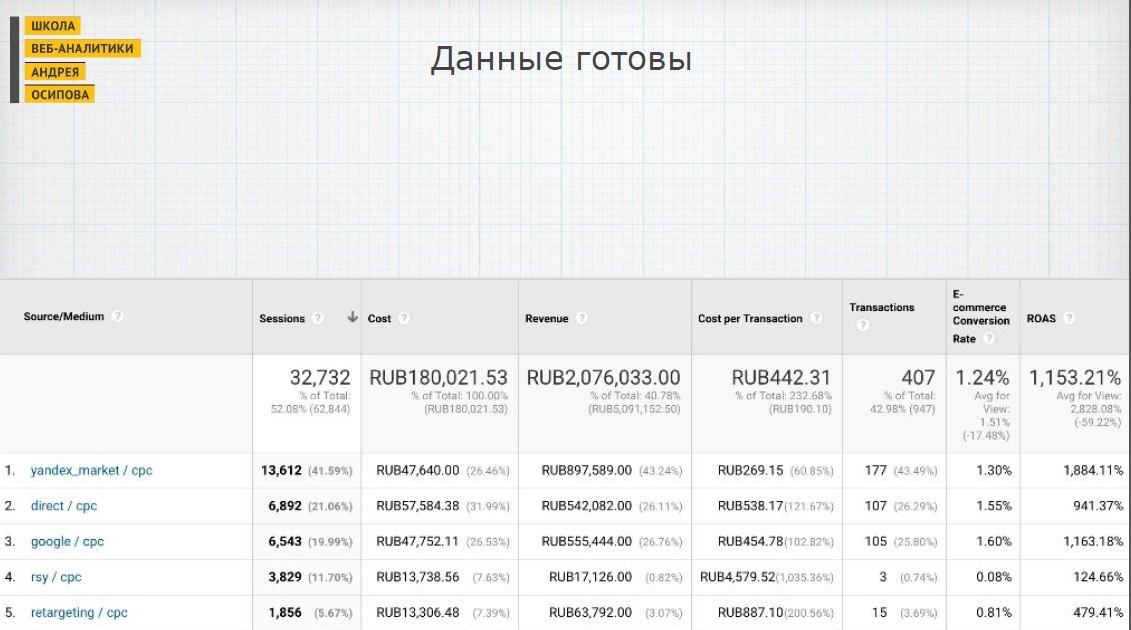This screenshot has height=630, width=1131.
Task: Click help icon for E-commerce Conversion Rate
Action: tap(989, 339)
